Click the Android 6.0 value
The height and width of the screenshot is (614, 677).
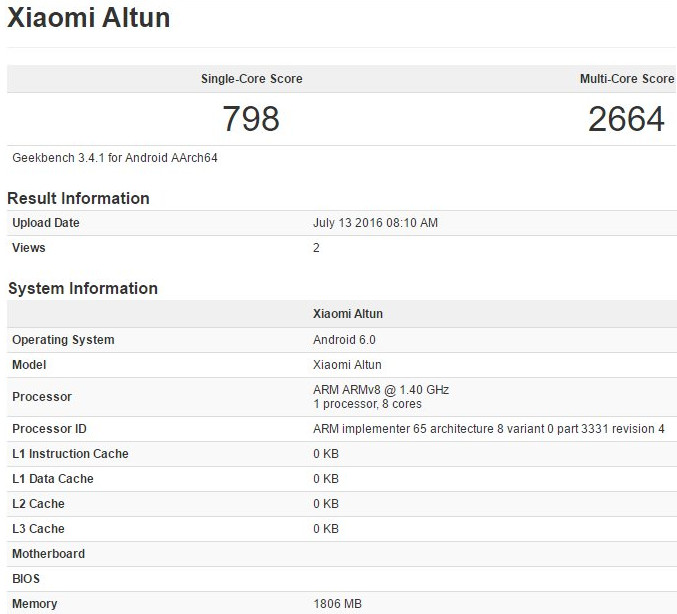(344, 340)
